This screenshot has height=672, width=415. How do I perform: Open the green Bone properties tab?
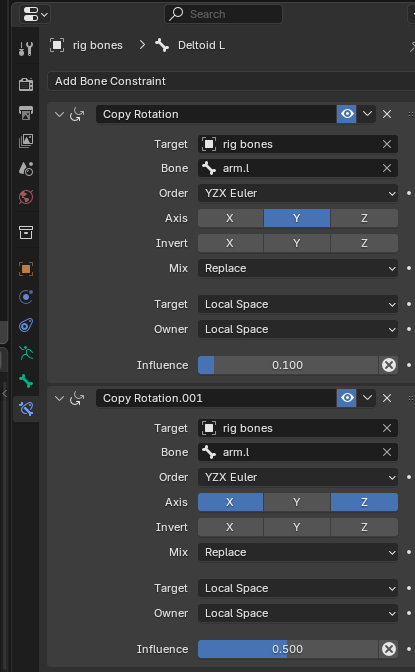click(26, 381)
